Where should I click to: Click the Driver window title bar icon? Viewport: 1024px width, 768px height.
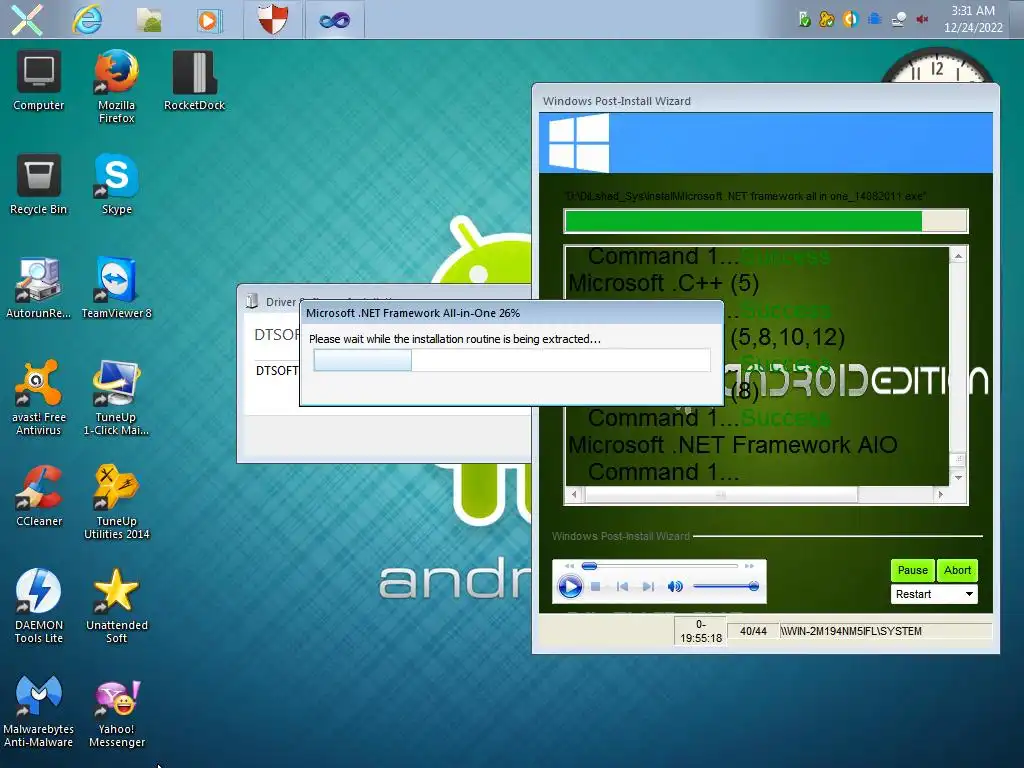251,301
